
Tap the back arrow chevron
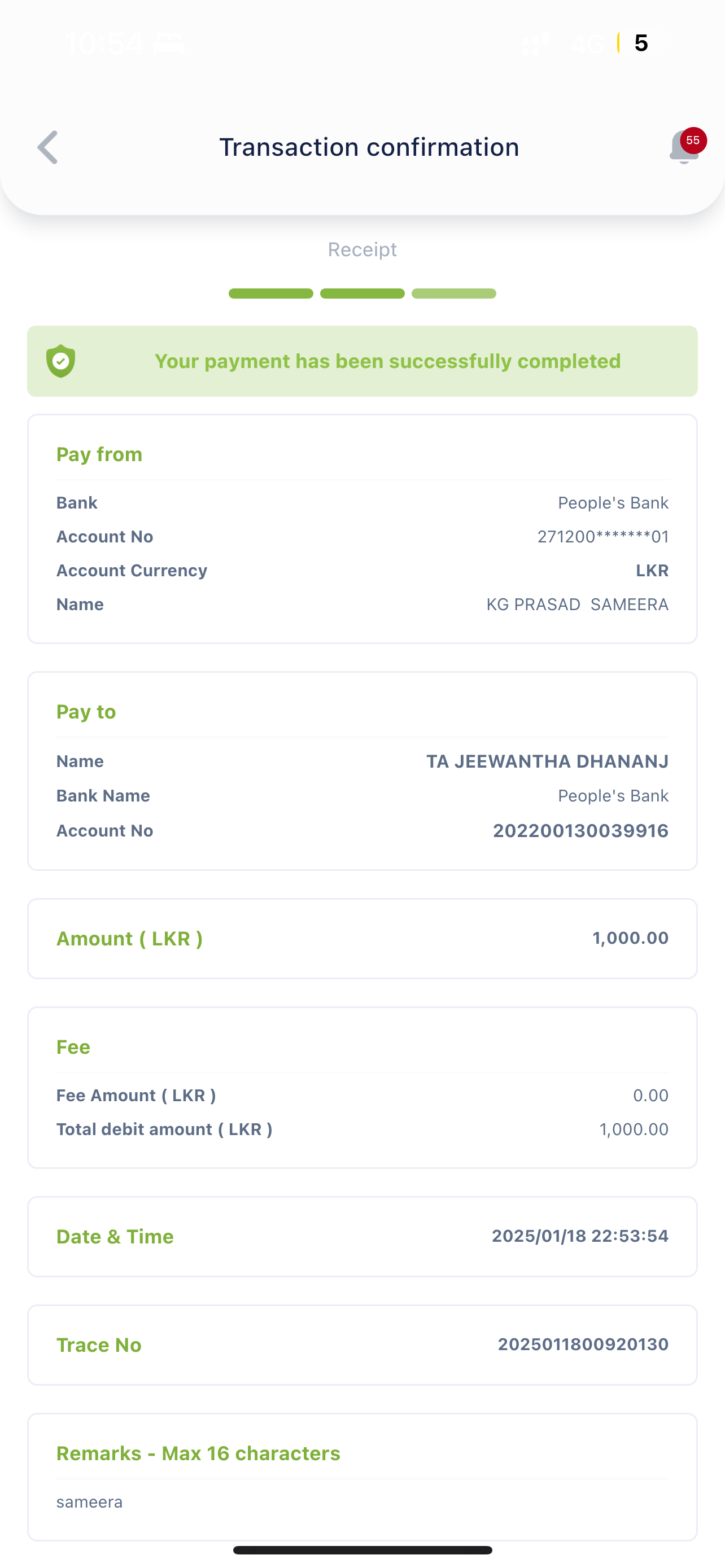pos(47,147)
